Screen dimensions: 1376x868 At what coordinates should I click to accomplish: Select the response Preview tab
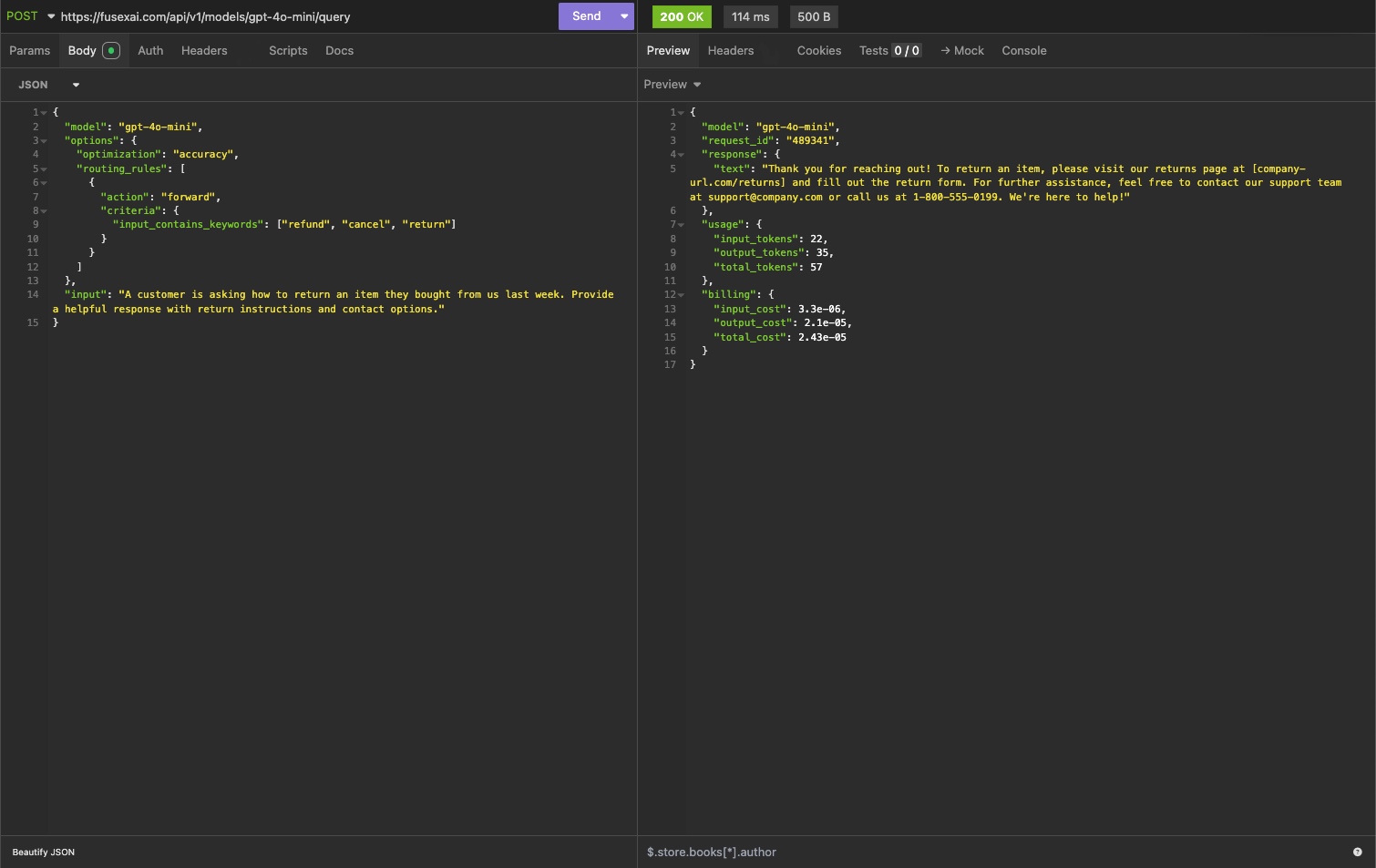(x=668, y=51)
